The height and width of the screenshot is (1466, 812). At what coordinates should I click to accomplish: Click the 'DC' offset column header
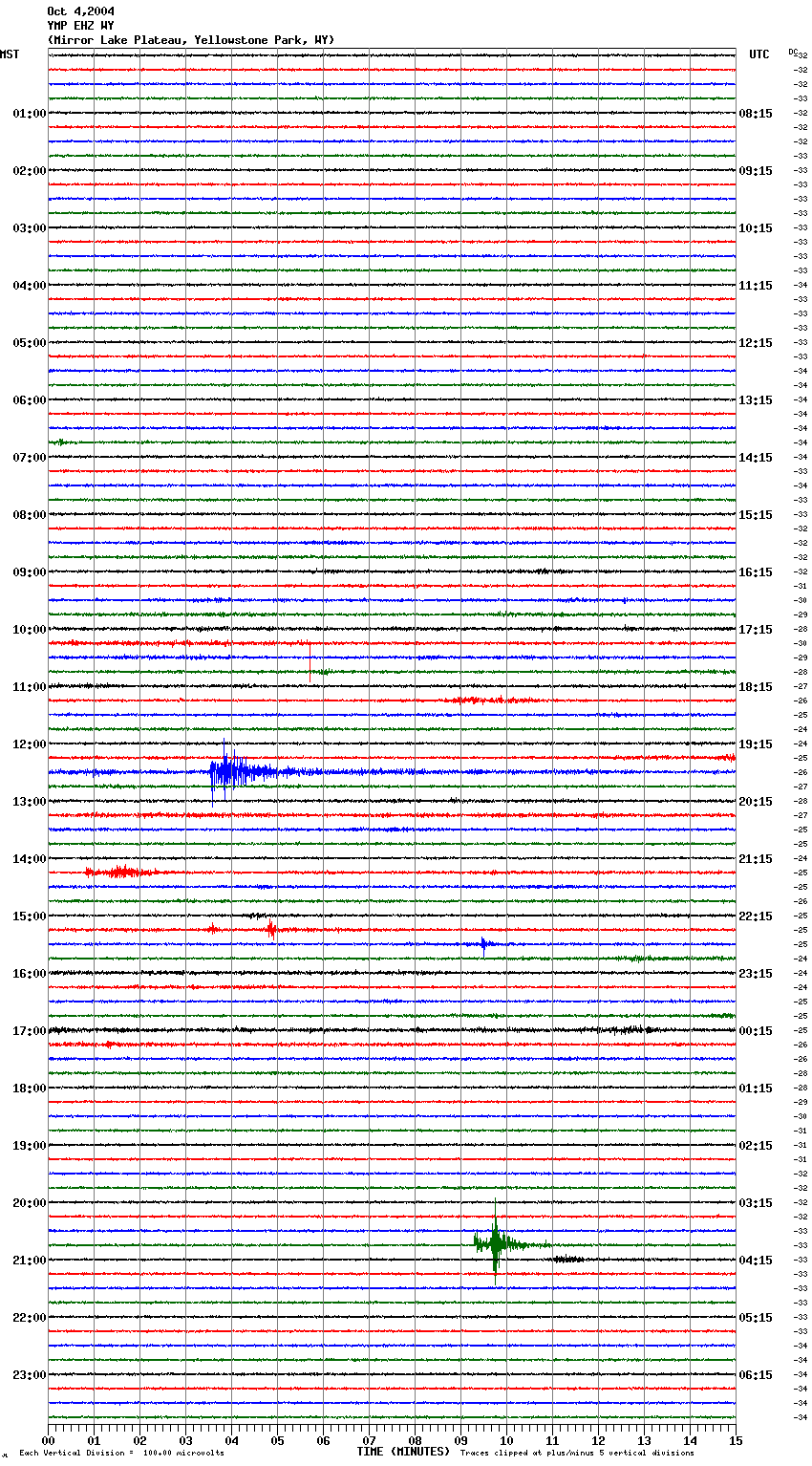click(793, 52)
